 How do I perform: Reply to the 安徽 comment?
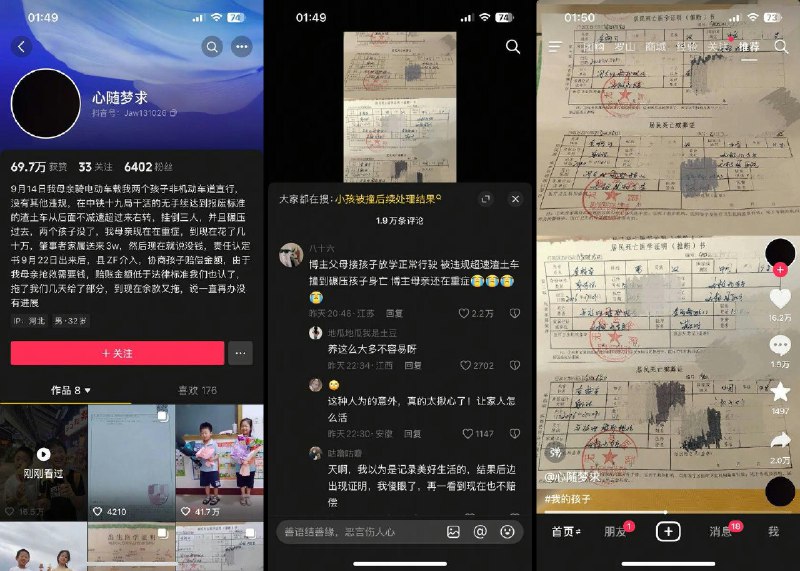click(413, 434)
